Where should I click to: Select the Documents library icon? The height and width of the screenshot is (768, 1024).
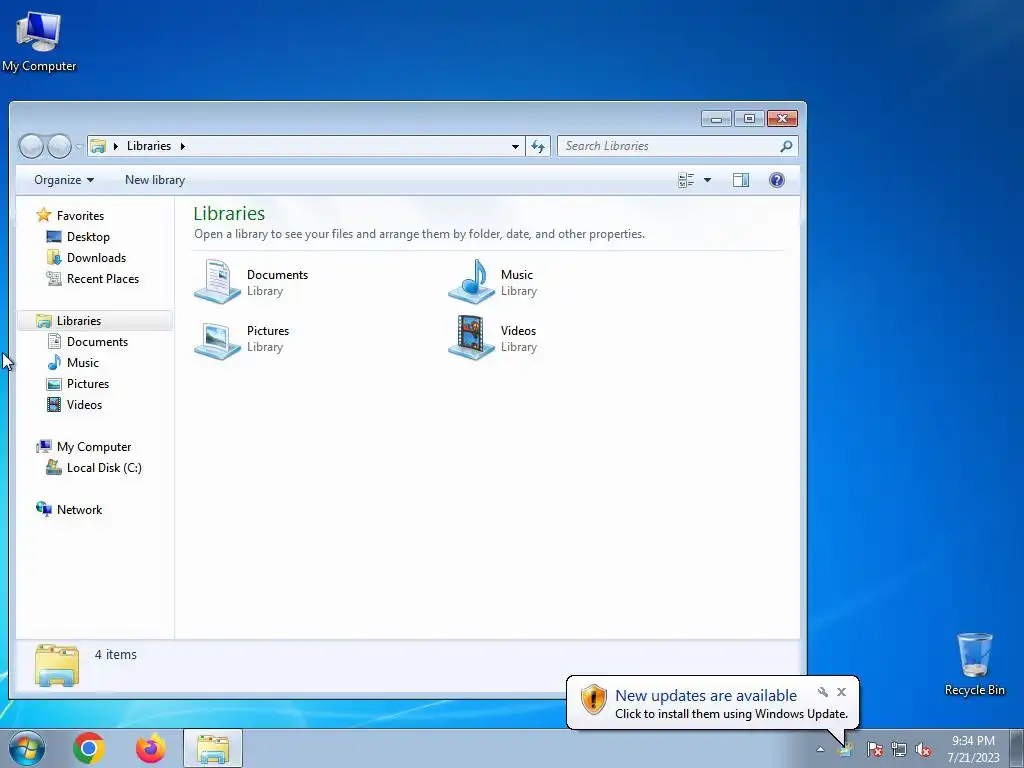coord(218,281)
